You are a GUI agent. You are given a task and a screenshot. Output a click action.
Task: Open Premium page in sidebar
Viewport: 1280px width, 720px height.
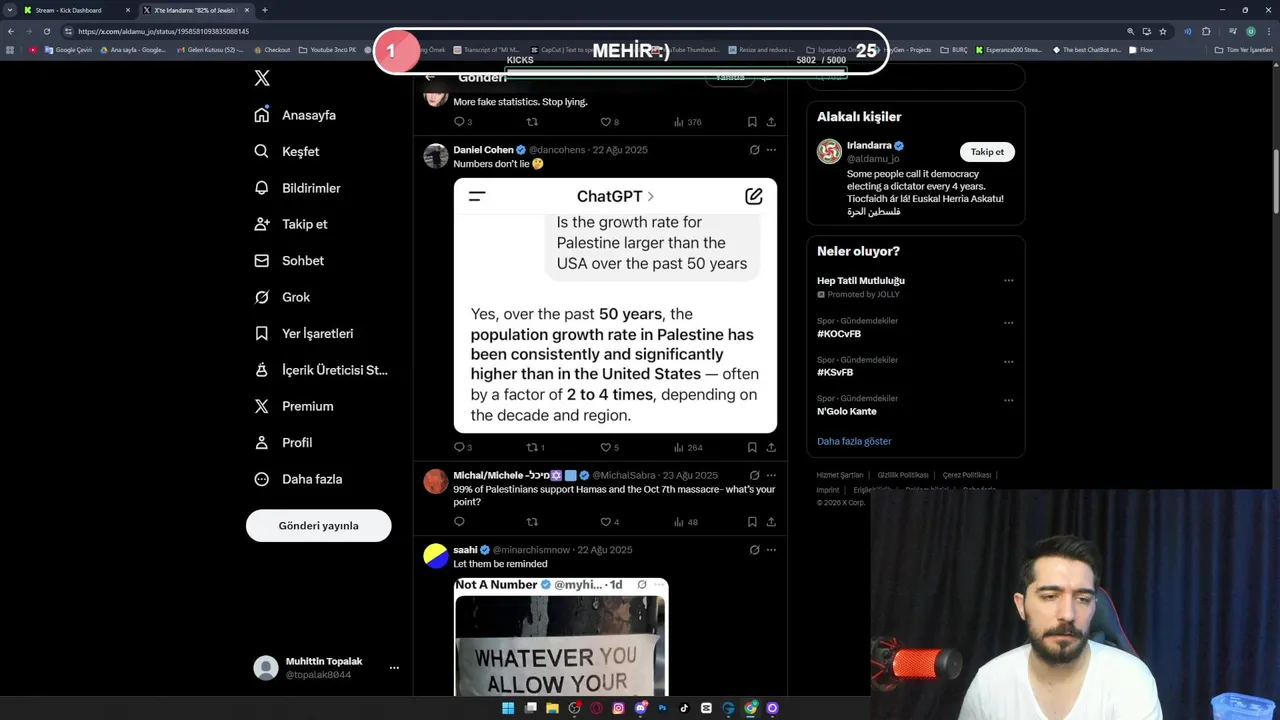(x=293, y=406)
